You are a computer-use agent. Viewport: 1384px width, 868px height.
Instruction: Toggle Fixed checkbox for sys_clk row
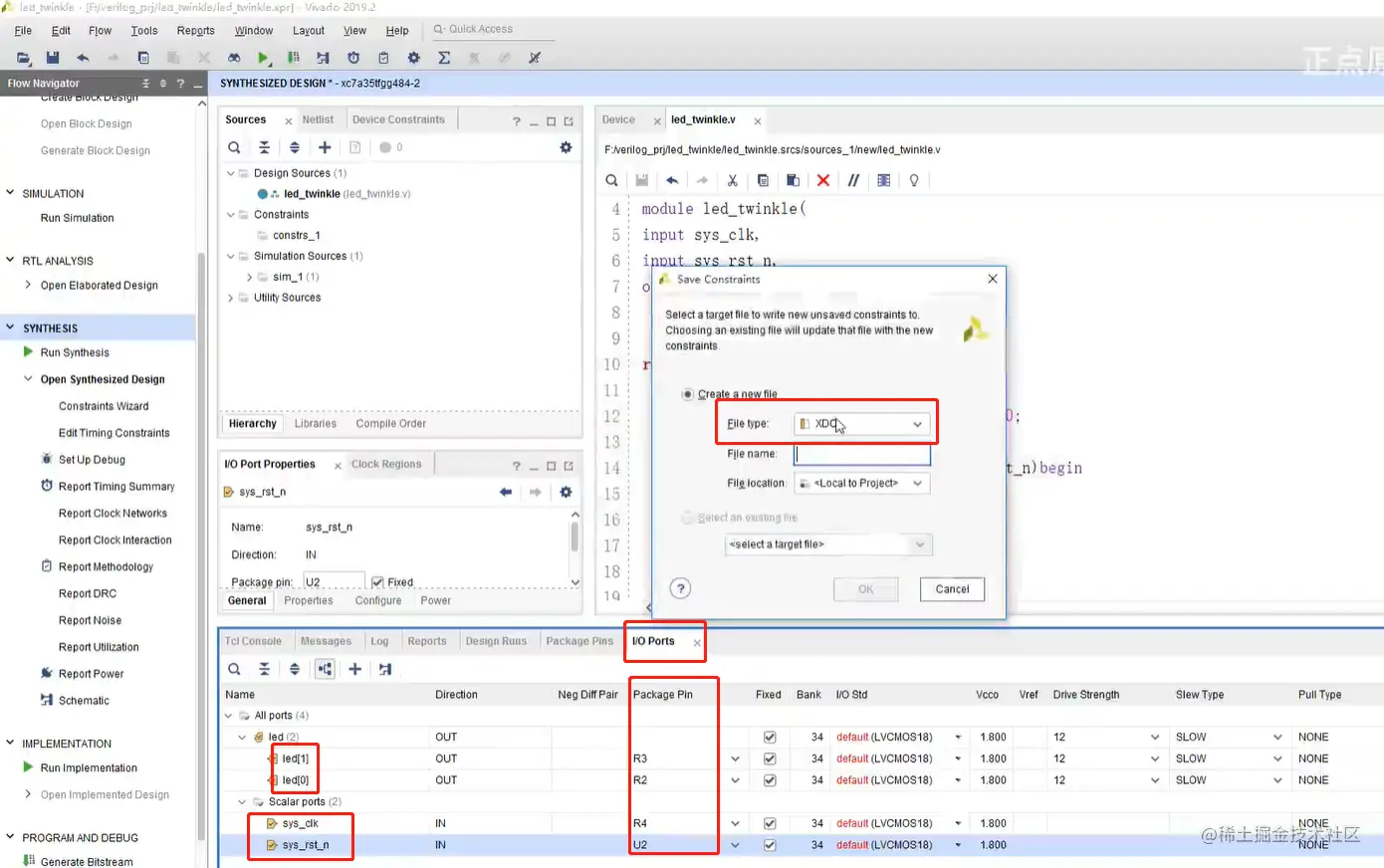769,823
